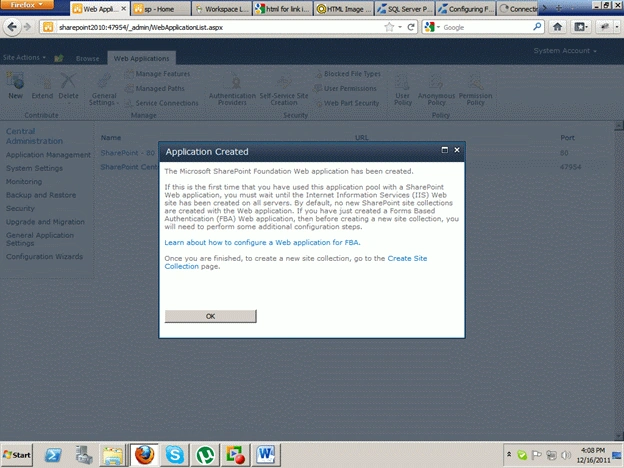This screenshot has height=468, width=624.
Task: Open uTorrent from the taskbar
Action: pyautogui.click(x=205, y=454)
